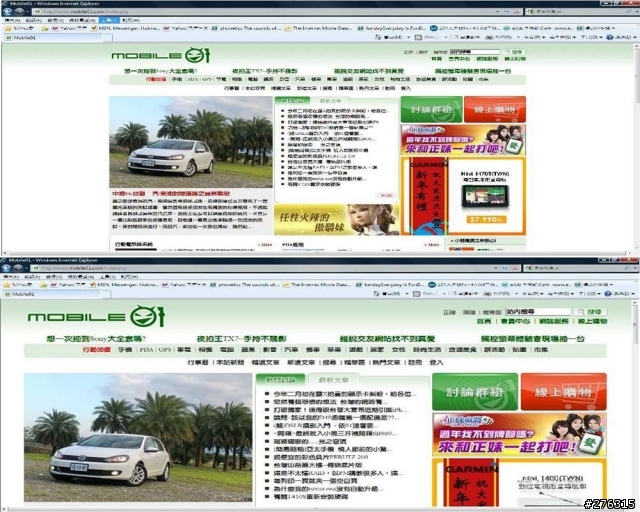Open address bar dropdown in top window
640x512 pixels.
point(498,11)
